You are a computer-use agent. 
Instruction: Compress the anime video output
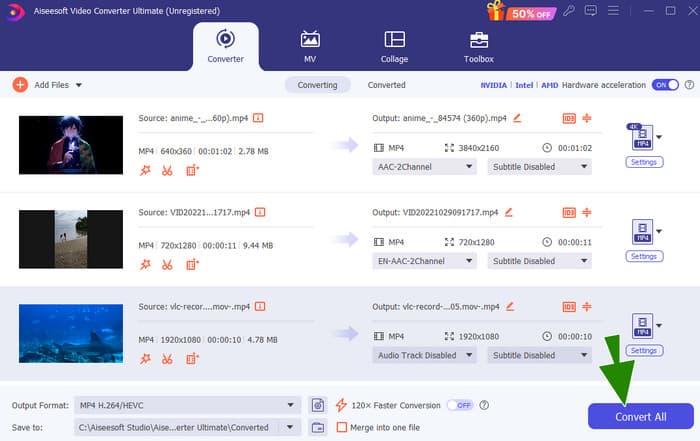pyautogui.click(x=587, y=118)
